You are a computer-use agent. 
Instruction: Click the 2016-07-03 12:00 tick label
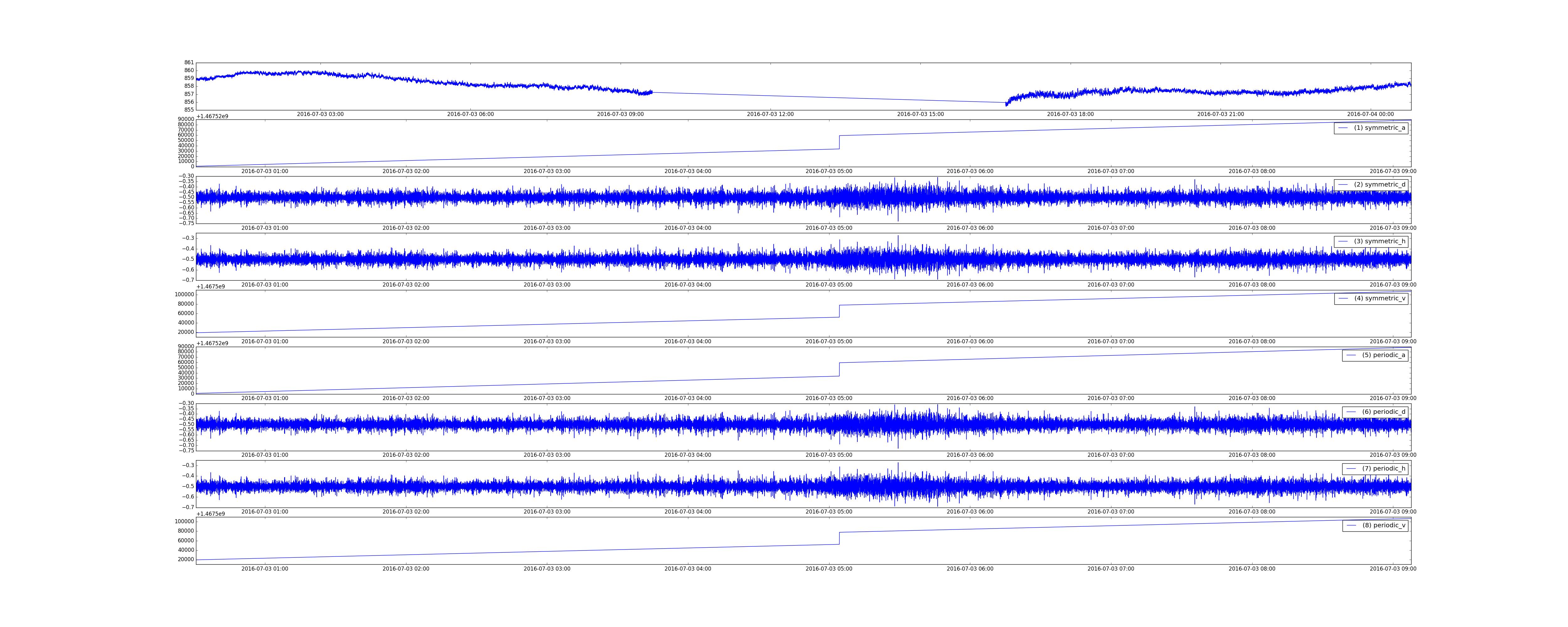point(770,114)
